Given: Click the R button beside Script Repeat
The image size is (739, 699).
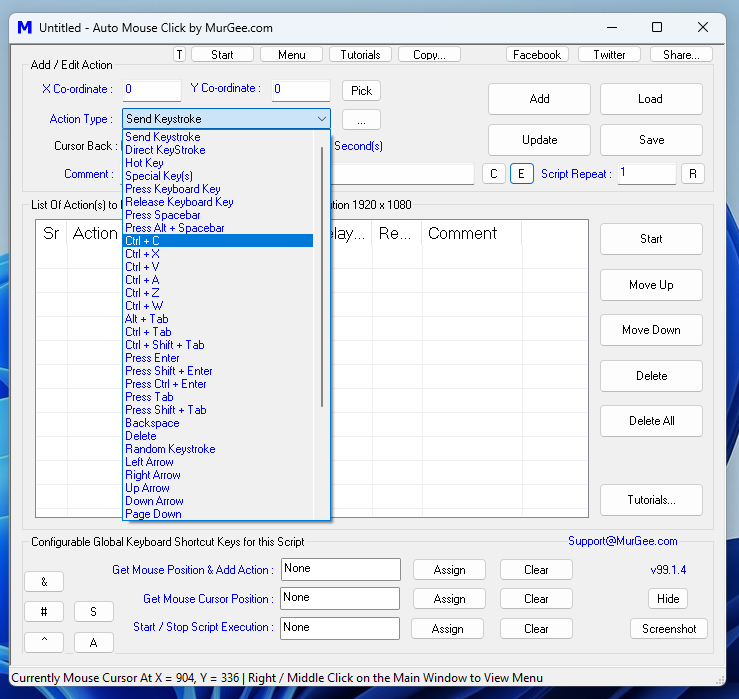Looking at the screenshot, I should pyautogui.click(x=693, y=174).
